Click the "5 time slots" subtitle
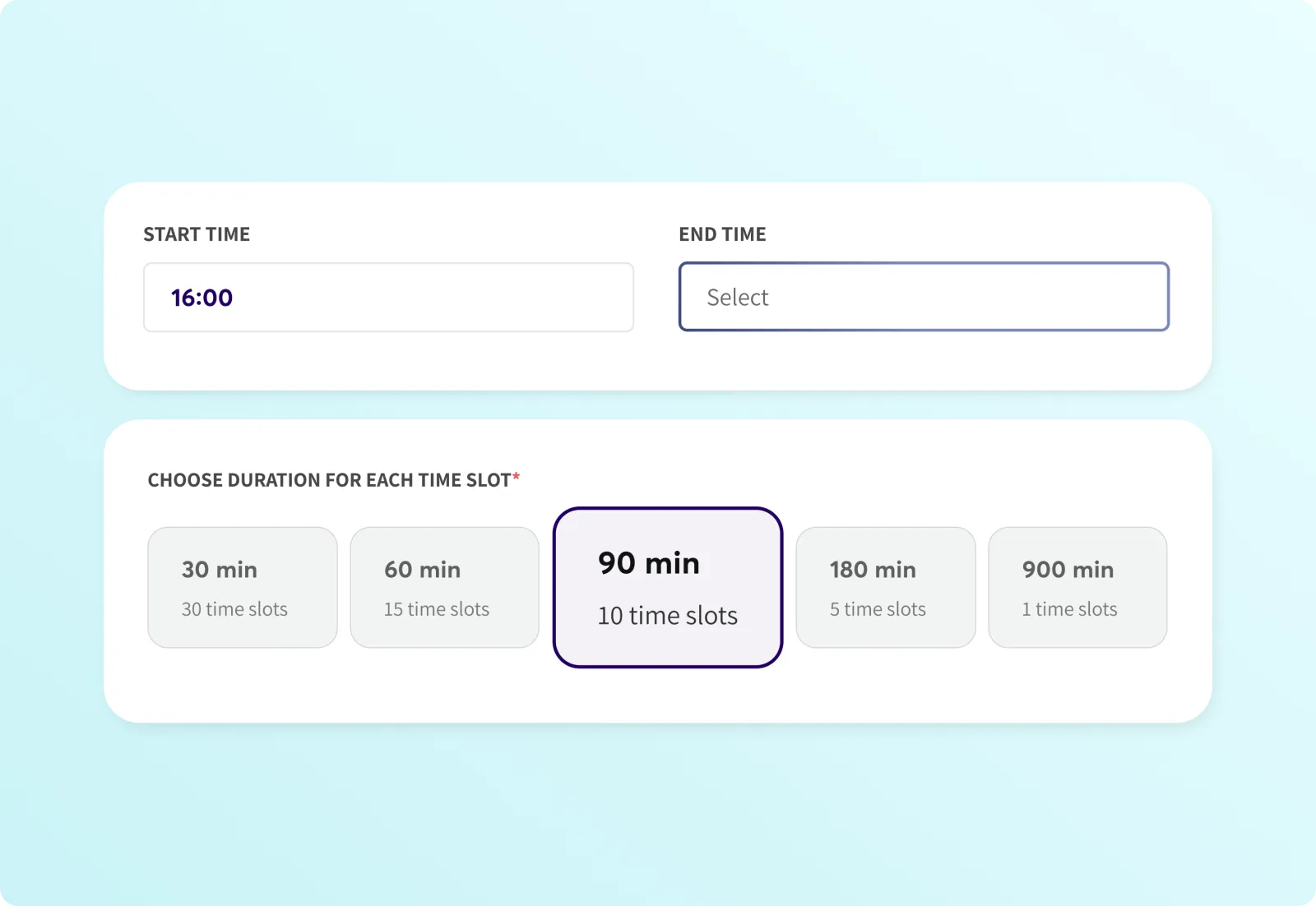 pyautogui.click(x=878, y=609)
